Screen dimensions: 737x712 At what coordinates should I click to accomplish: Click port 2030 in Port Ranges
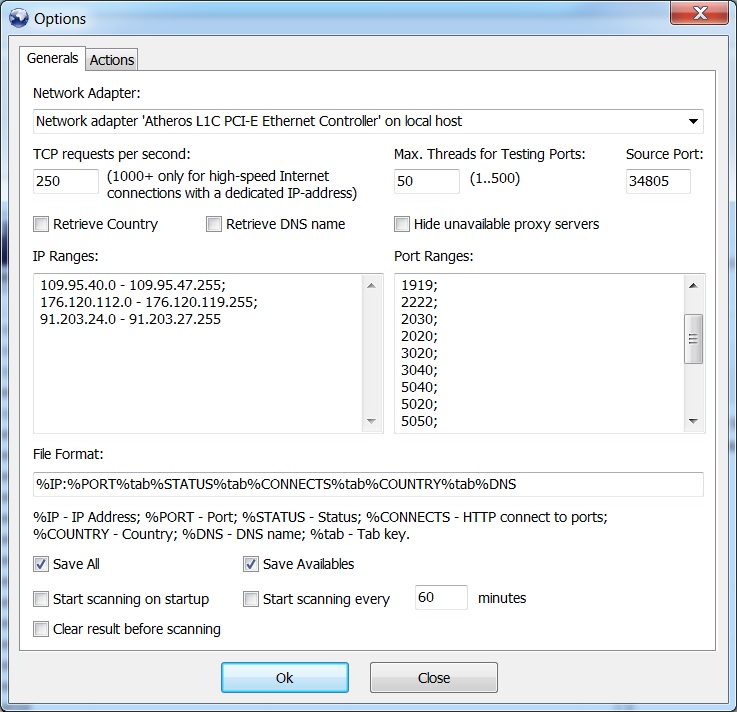(x=419, y=319)
